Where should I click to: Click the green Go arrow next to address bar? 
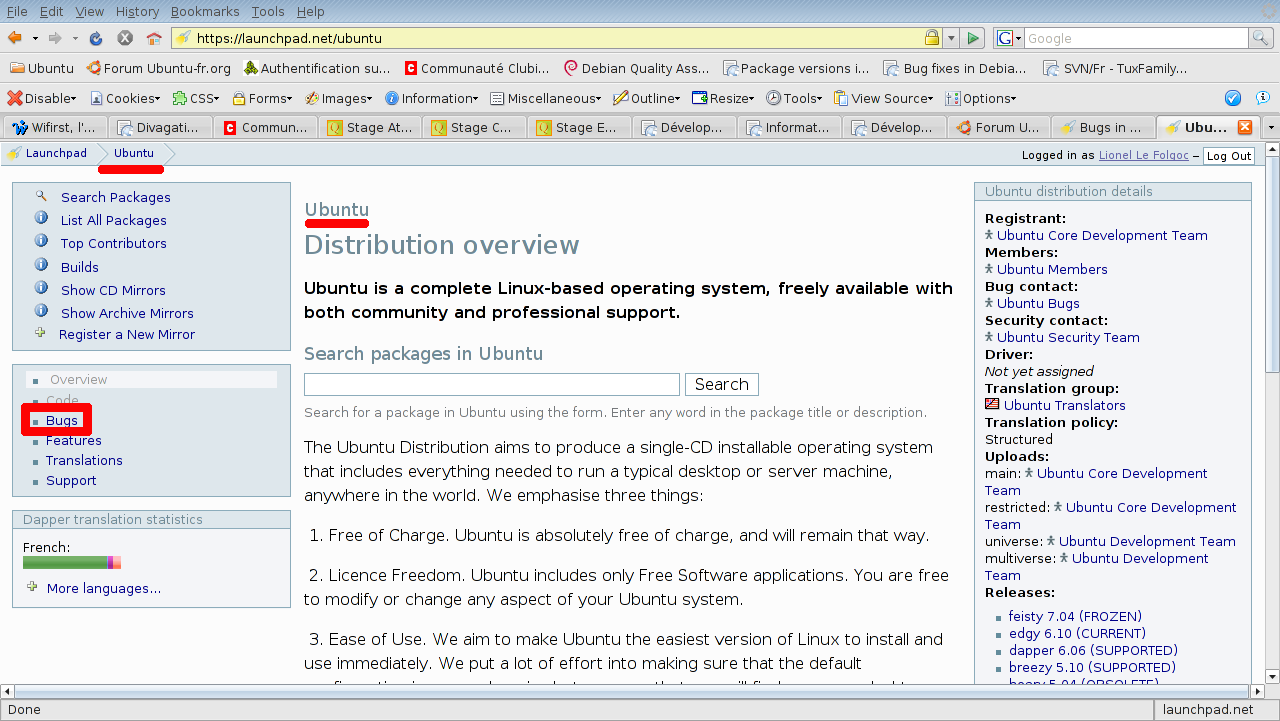coord(972,38)
